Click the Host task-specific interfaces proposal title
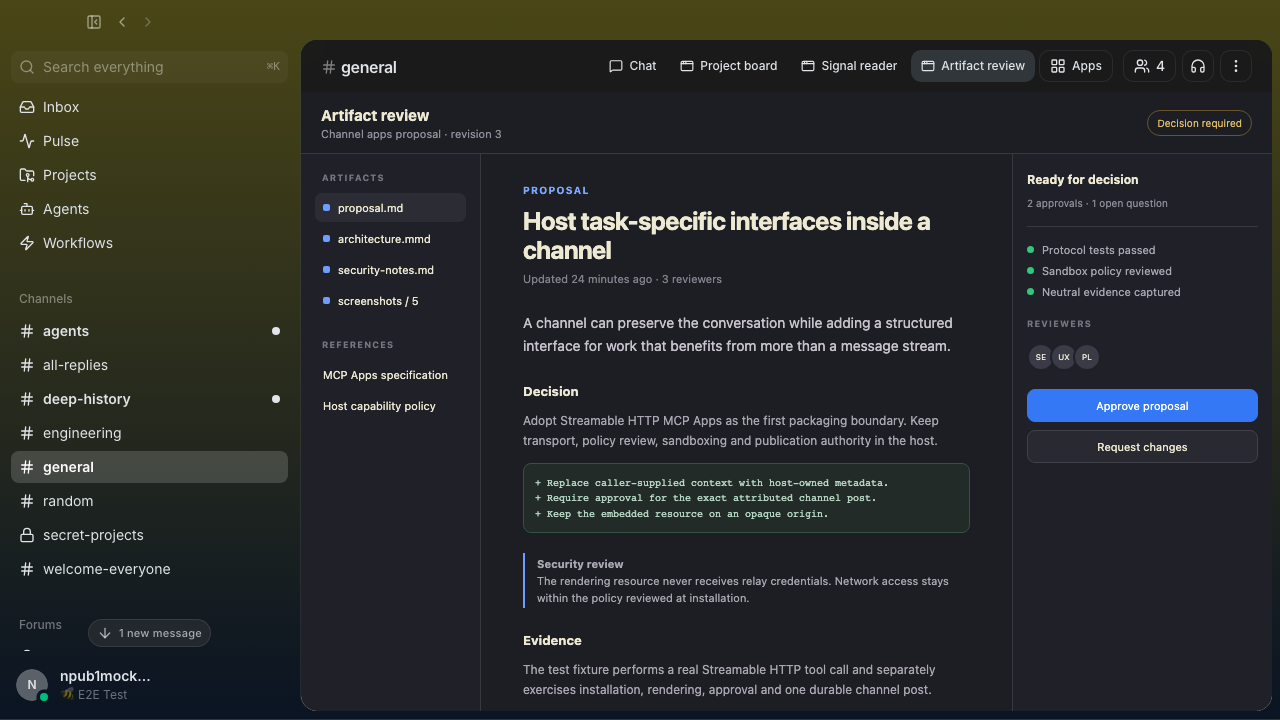This screenshot has height=720, width=1280. (727, 235)
